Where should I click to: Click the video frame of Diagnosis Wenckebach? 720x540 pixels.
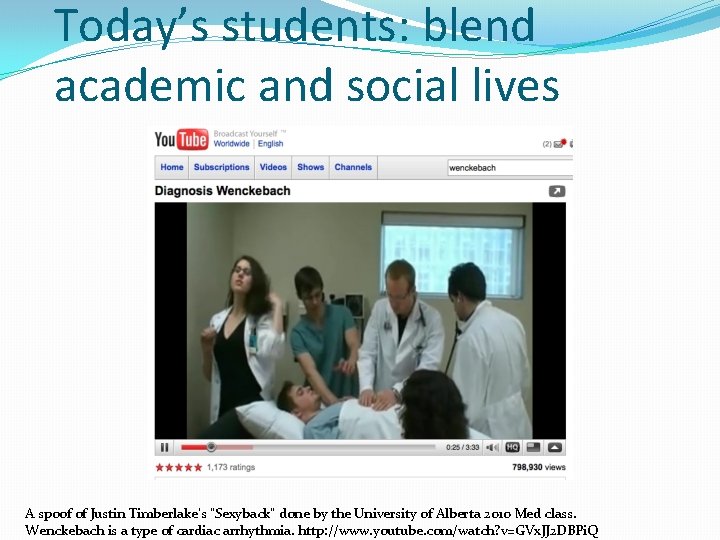coord(360,321)
